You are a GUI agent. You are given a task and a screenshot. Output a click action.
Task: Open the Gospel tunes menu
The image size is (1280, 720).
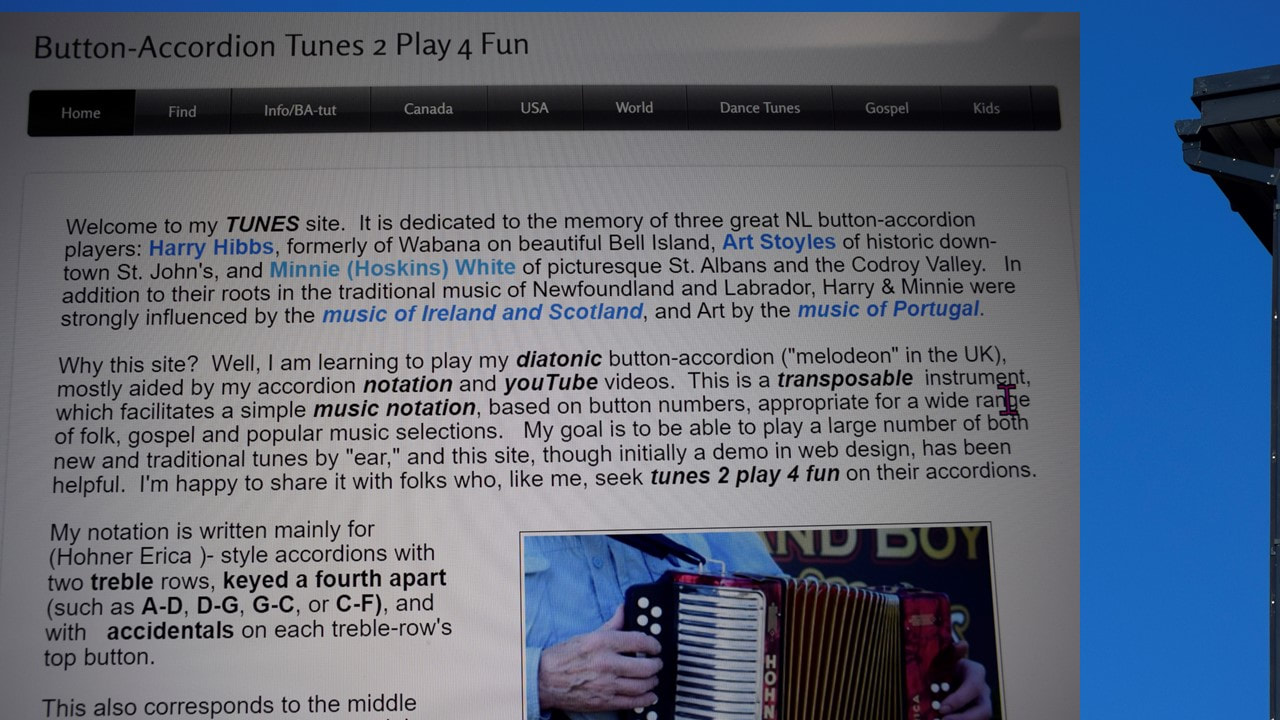click(x=886, y=108)
